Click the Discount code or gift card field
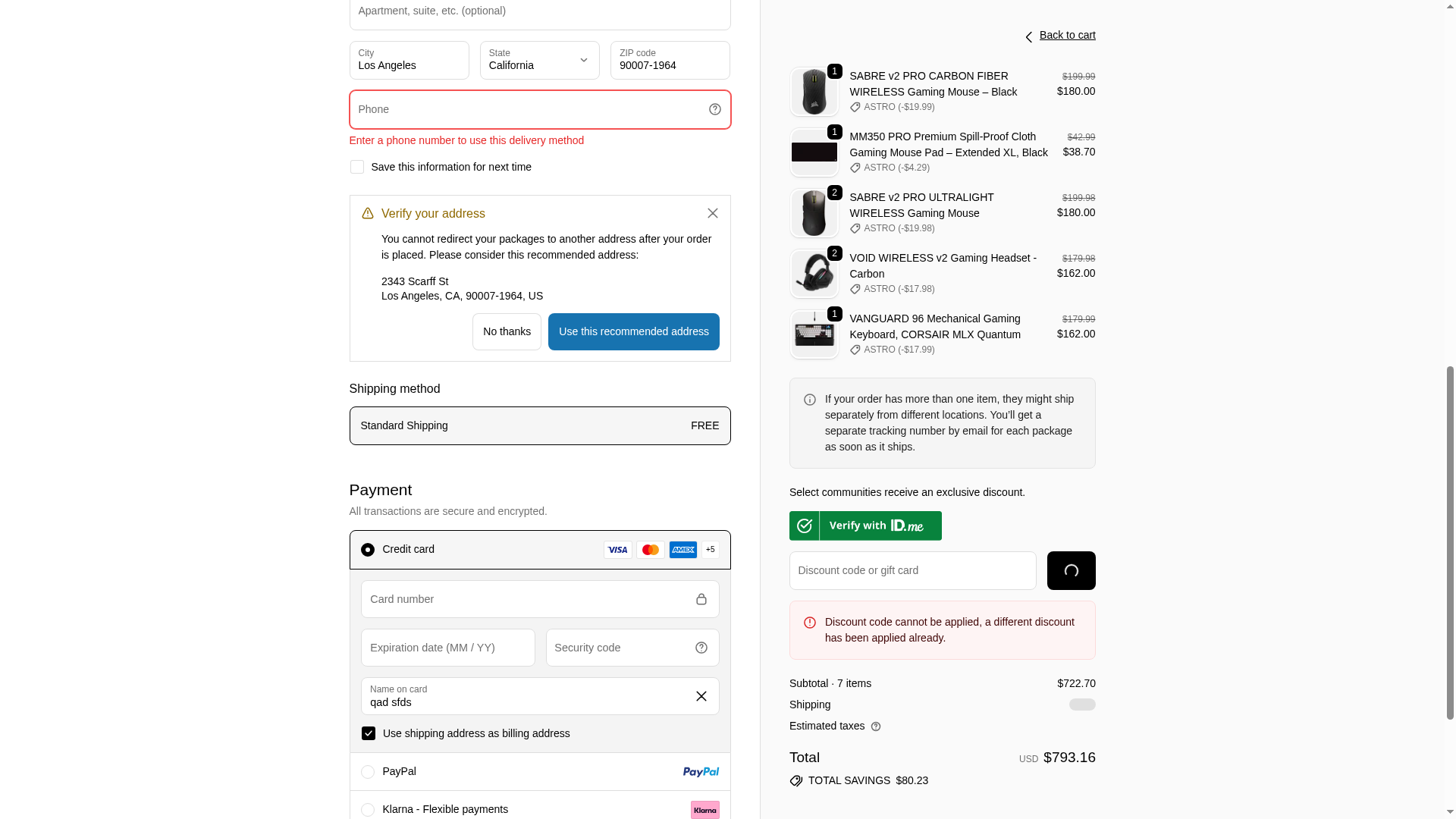The width and height of the screenshot is (1456, 819). (912, 570)
